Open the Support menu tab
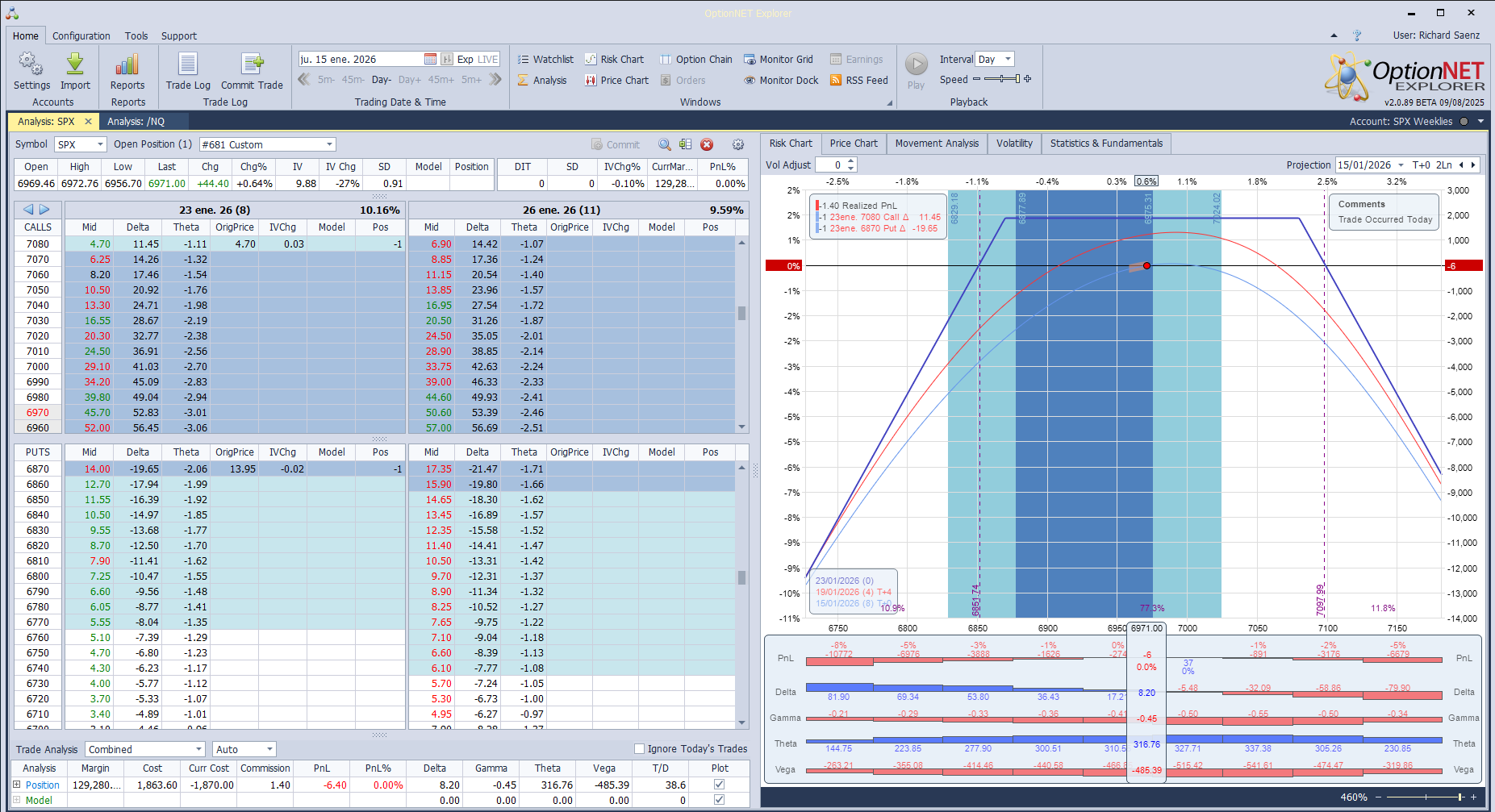 [x=179, y=35]
